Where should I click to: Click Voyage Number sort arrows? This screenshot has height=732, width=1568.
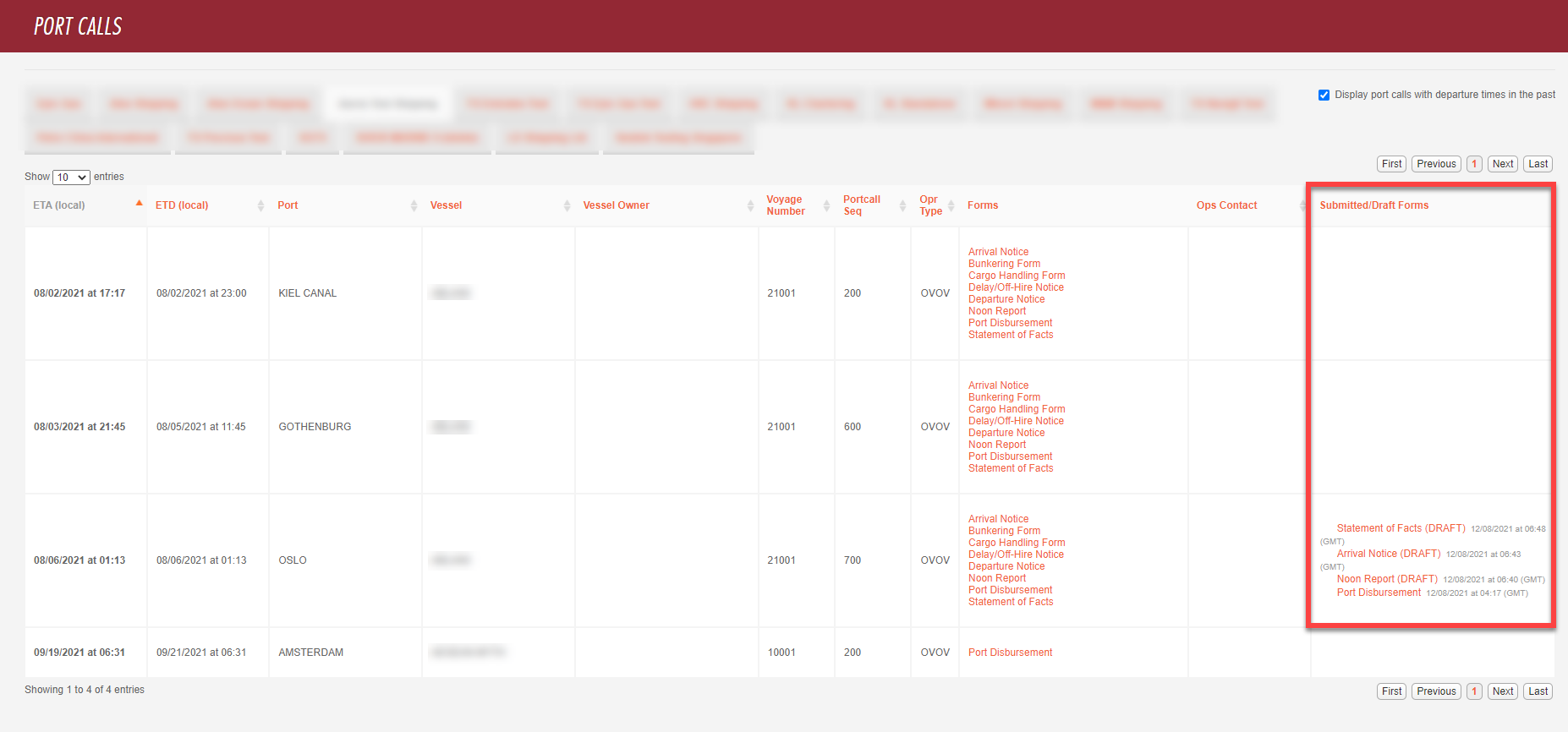(x=826, y=205)
